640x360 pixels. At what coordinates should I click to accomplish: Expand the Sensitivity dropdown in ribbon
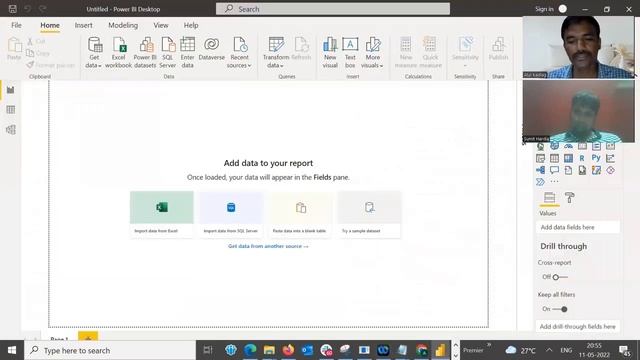[x=465, y=65]
